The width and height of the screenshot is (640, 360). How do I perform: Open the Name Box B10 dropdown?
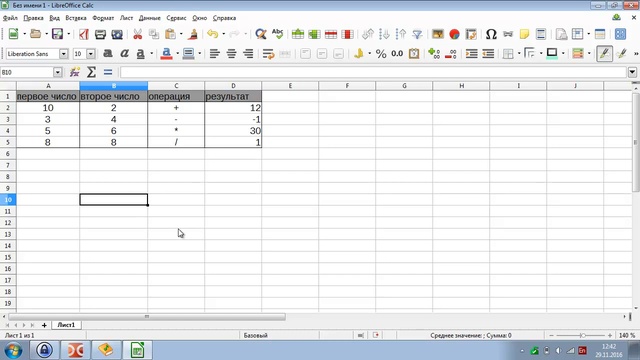(58, 72)
